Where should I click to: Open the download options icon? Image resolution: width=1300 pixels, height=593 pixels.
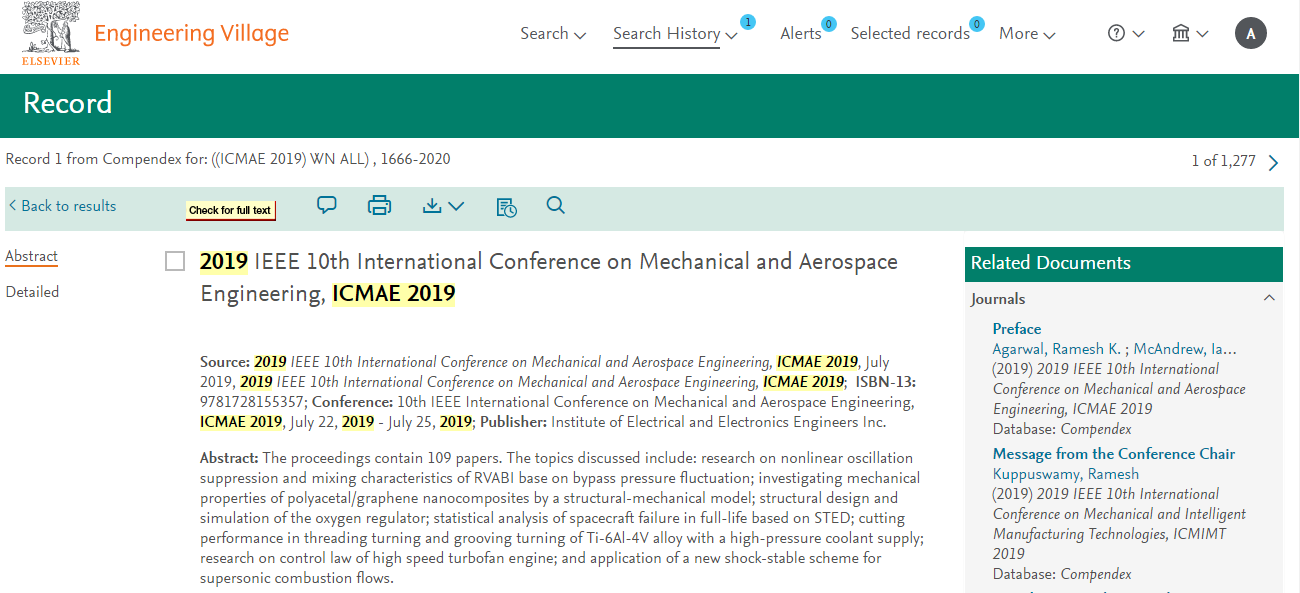point(443,206)
